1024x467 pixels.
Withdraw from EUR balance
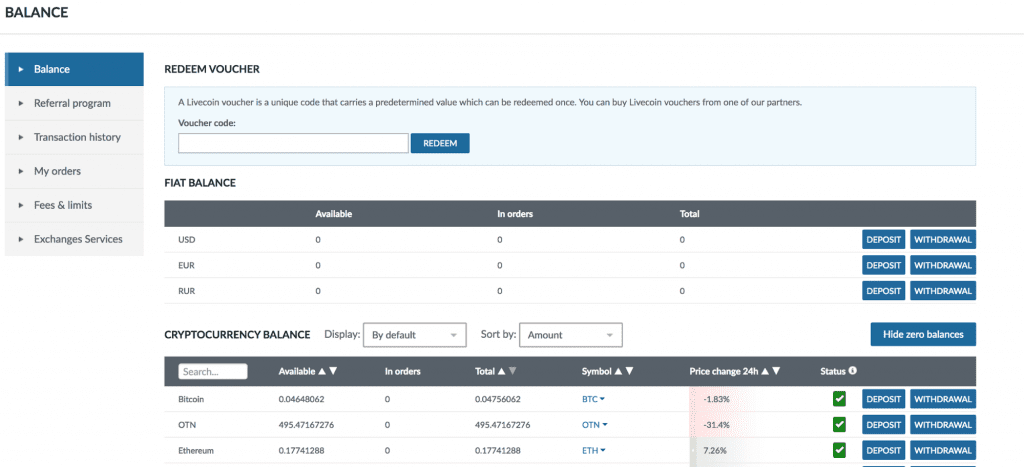(x=943, y=265)
